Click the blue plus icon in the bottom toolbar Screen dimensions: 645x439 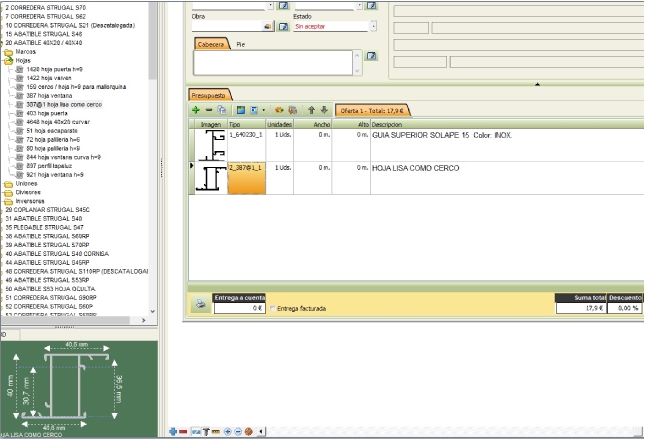(x=173, y=432)
